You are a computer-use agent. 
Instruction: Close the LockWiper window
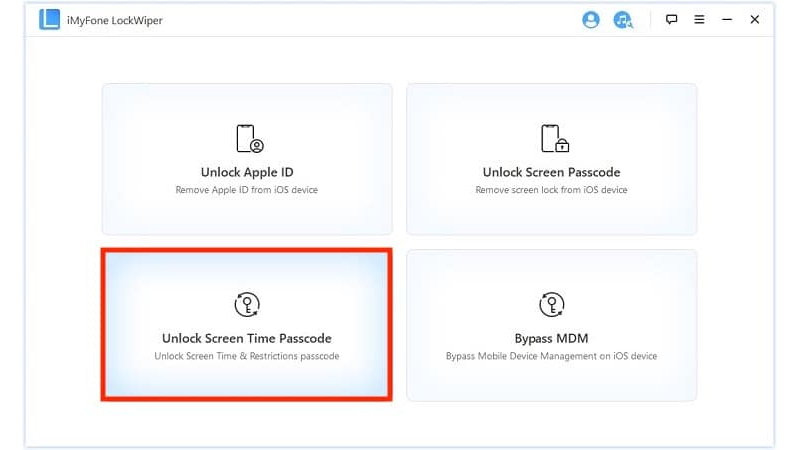point(755,19)
